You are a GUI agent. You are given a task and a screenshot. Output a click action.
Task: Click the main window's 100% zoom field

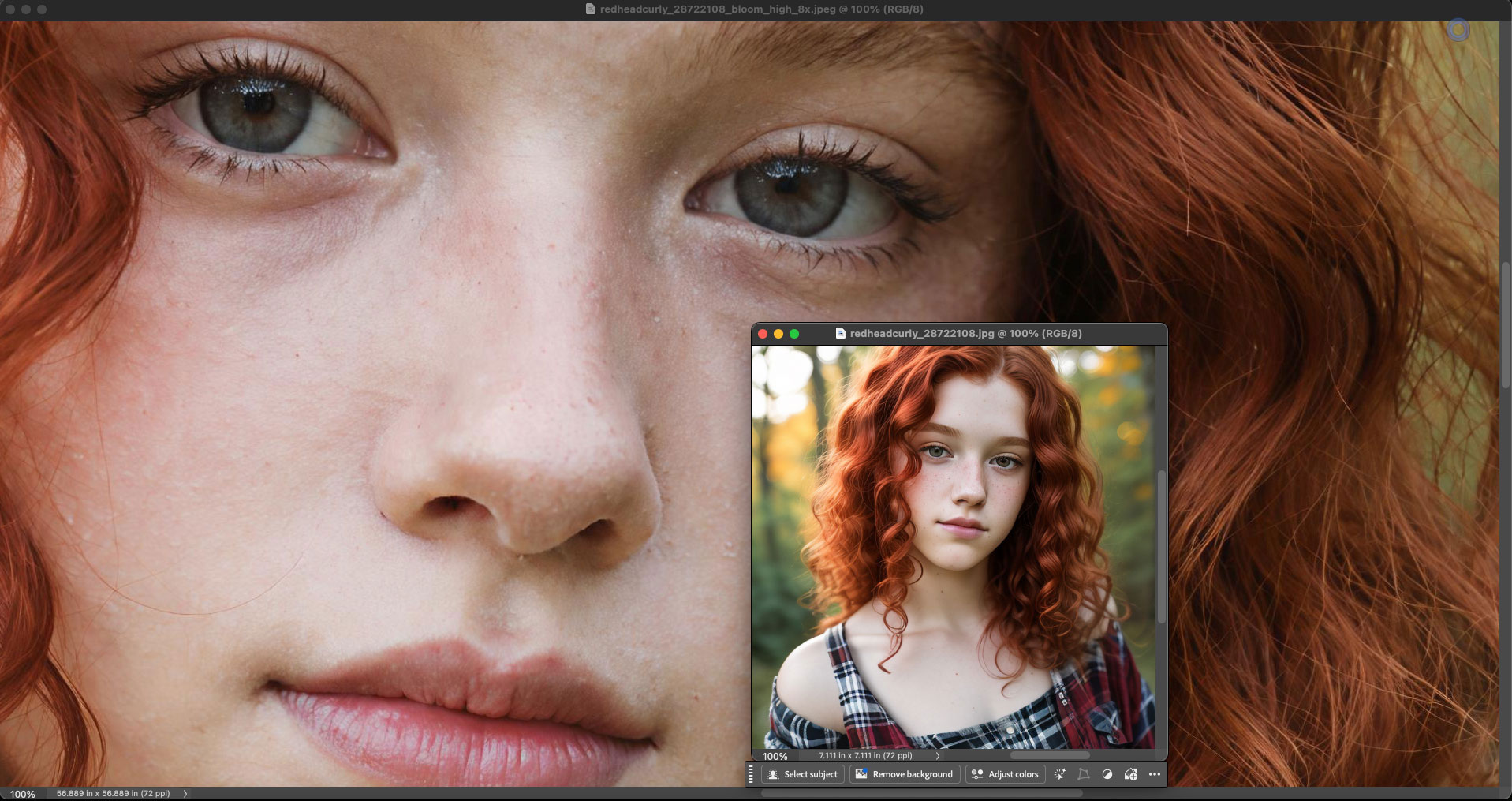[22, 794]
